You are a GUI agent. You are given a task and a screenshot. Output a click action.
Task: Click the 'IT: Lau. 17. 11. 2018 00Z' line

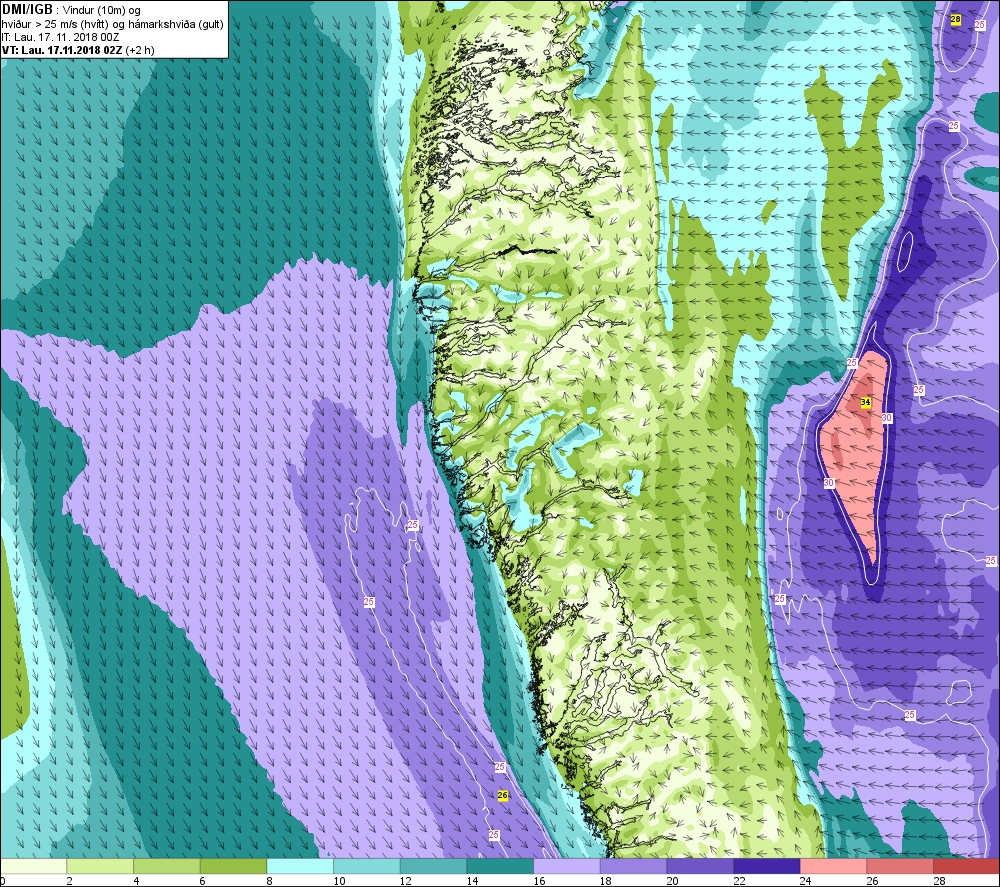(x=61, y=37)
